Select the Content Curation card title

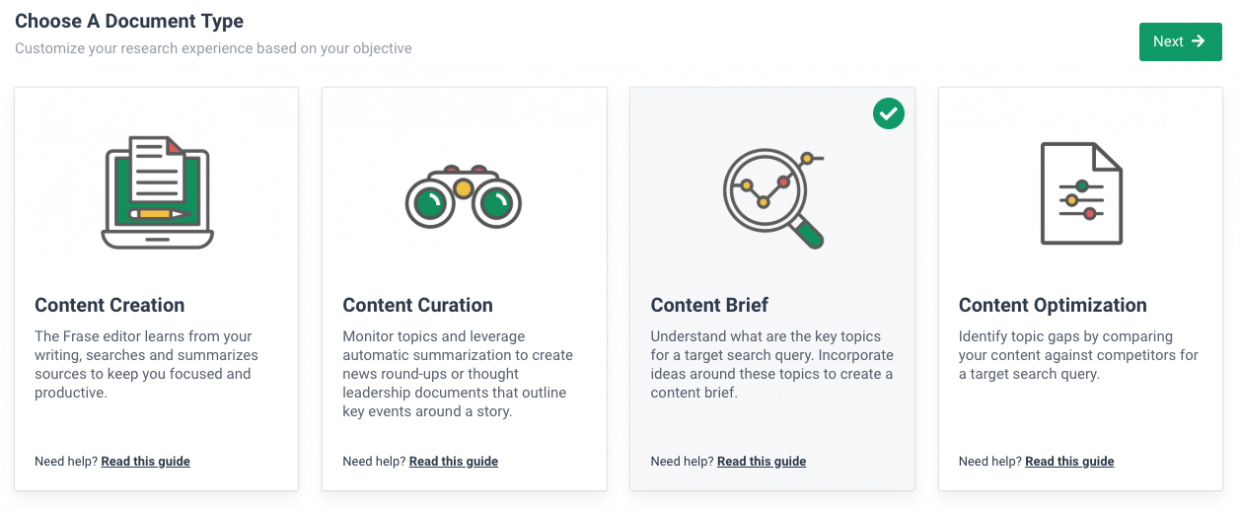[x=418, y=305]
